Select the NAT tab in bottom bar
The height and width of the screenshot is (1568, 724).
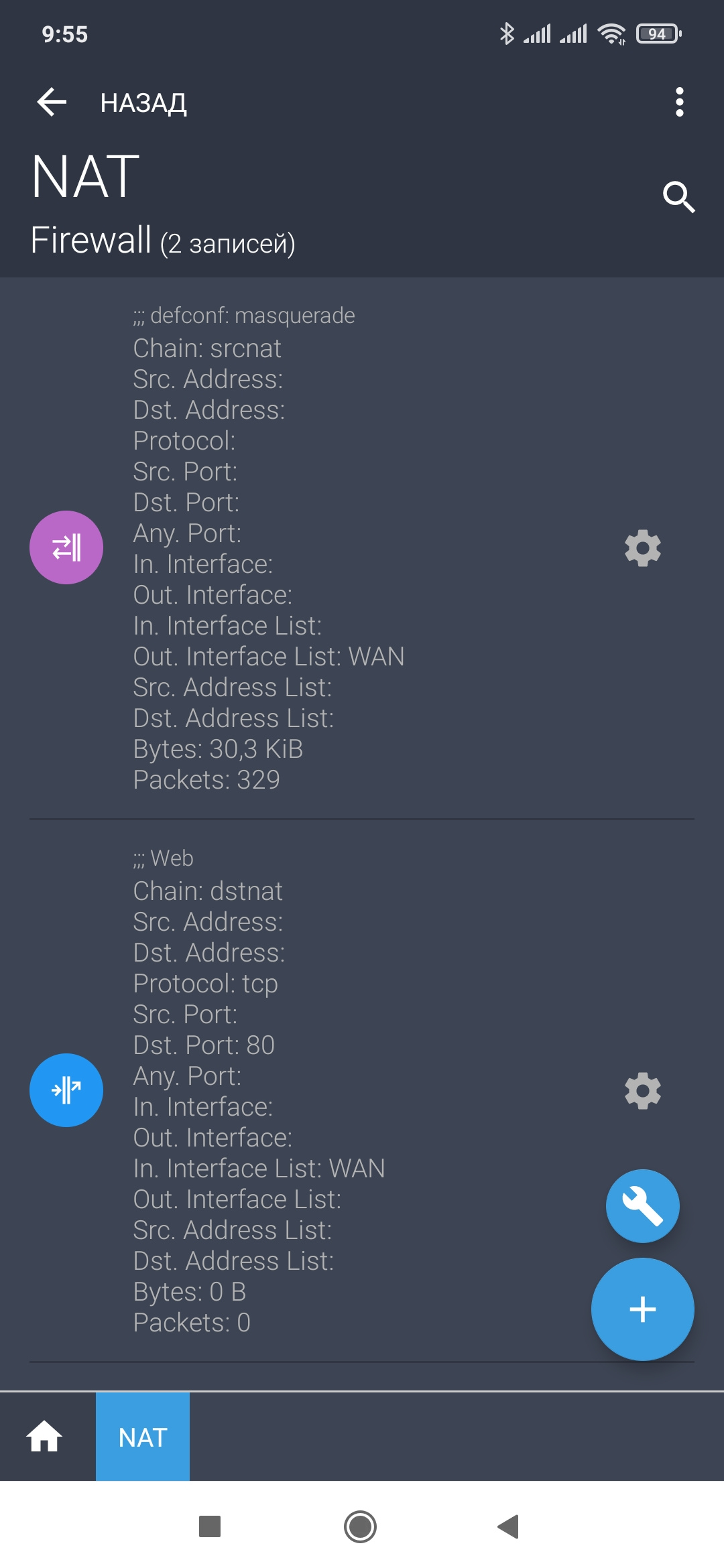(143, 1437)
